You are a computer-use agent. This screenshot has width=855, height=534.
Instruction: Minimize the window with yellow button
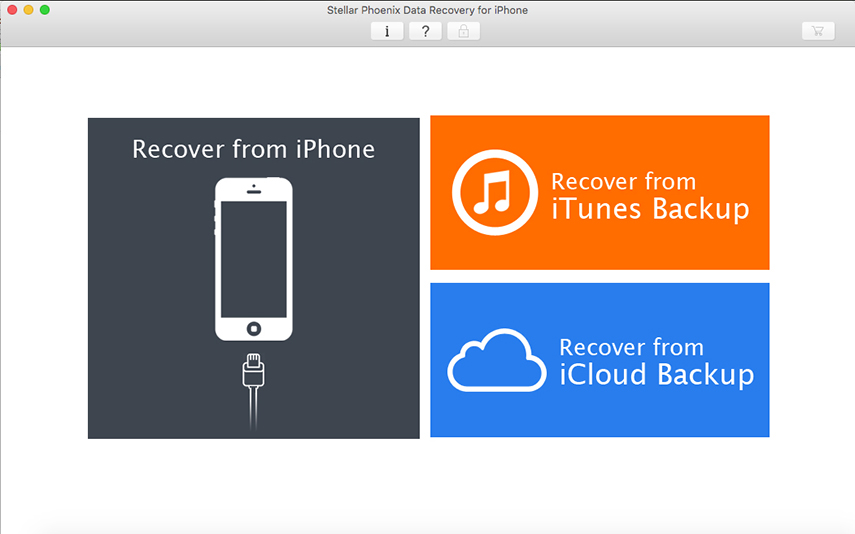click(x=28, y=10)
